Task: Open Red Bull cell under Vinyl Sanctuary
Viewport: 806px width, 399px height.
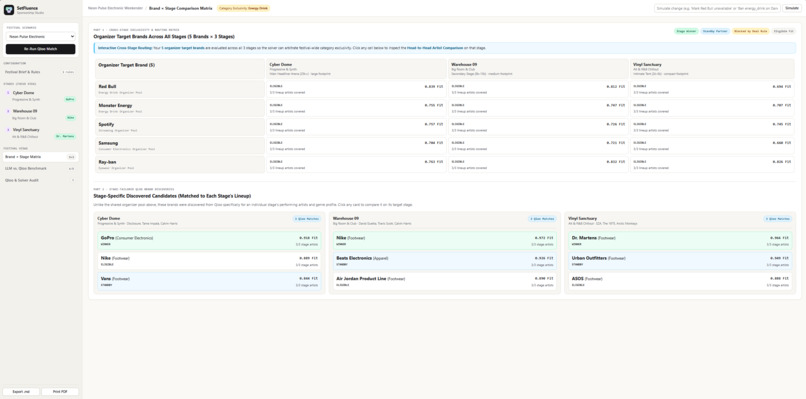Action: coord(712,89)
